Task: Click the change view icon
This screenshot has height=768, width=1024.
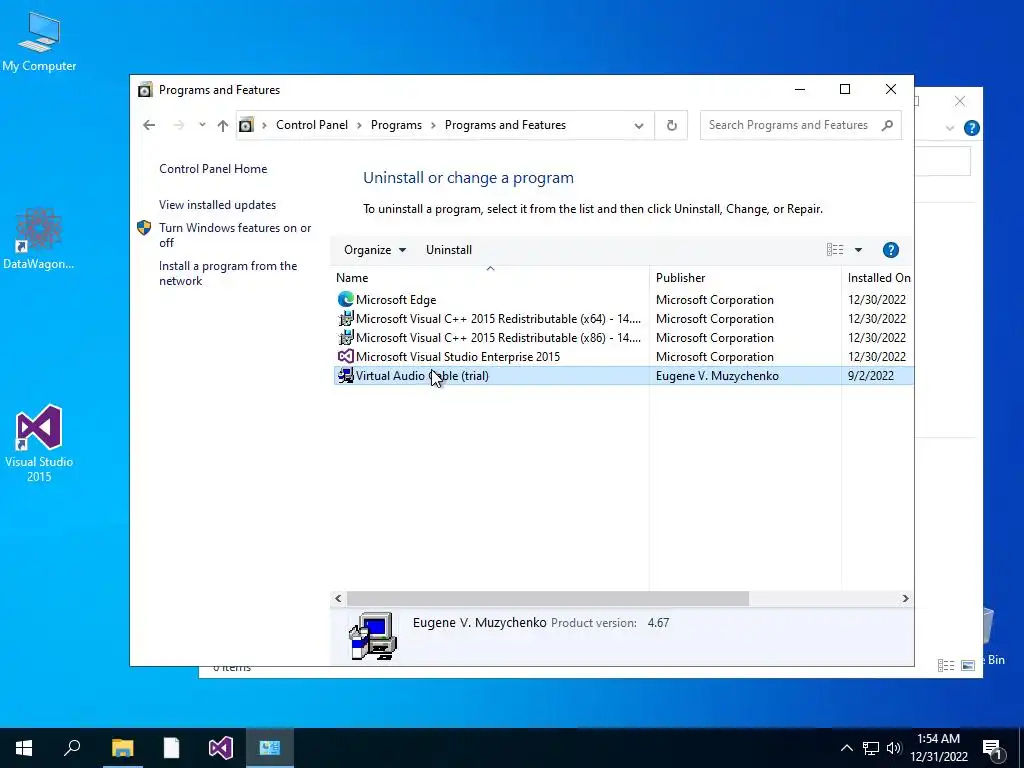Action: (835, 249)
